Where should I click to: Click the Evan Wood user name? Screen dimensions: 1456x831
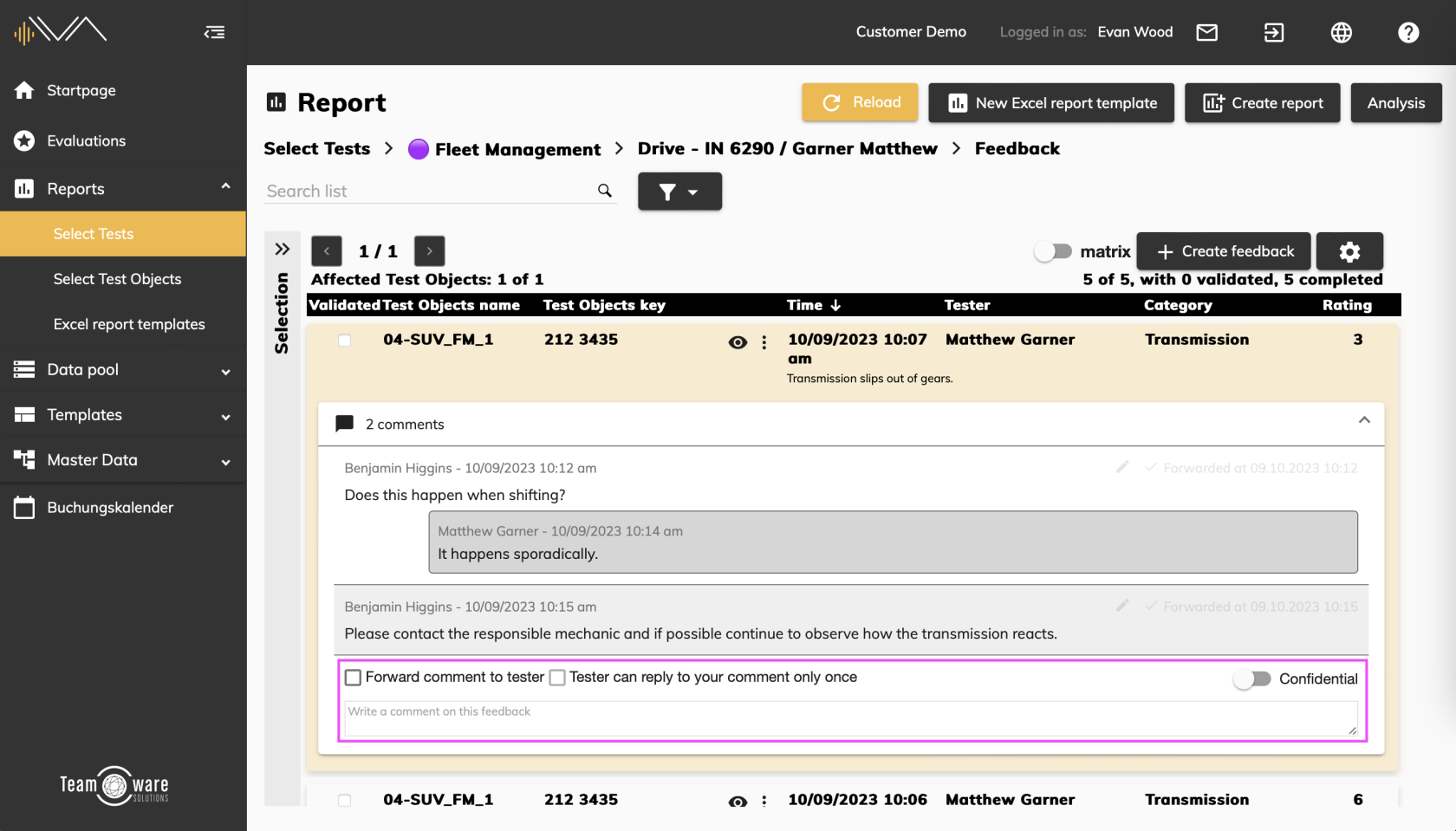coord(1135,32)
